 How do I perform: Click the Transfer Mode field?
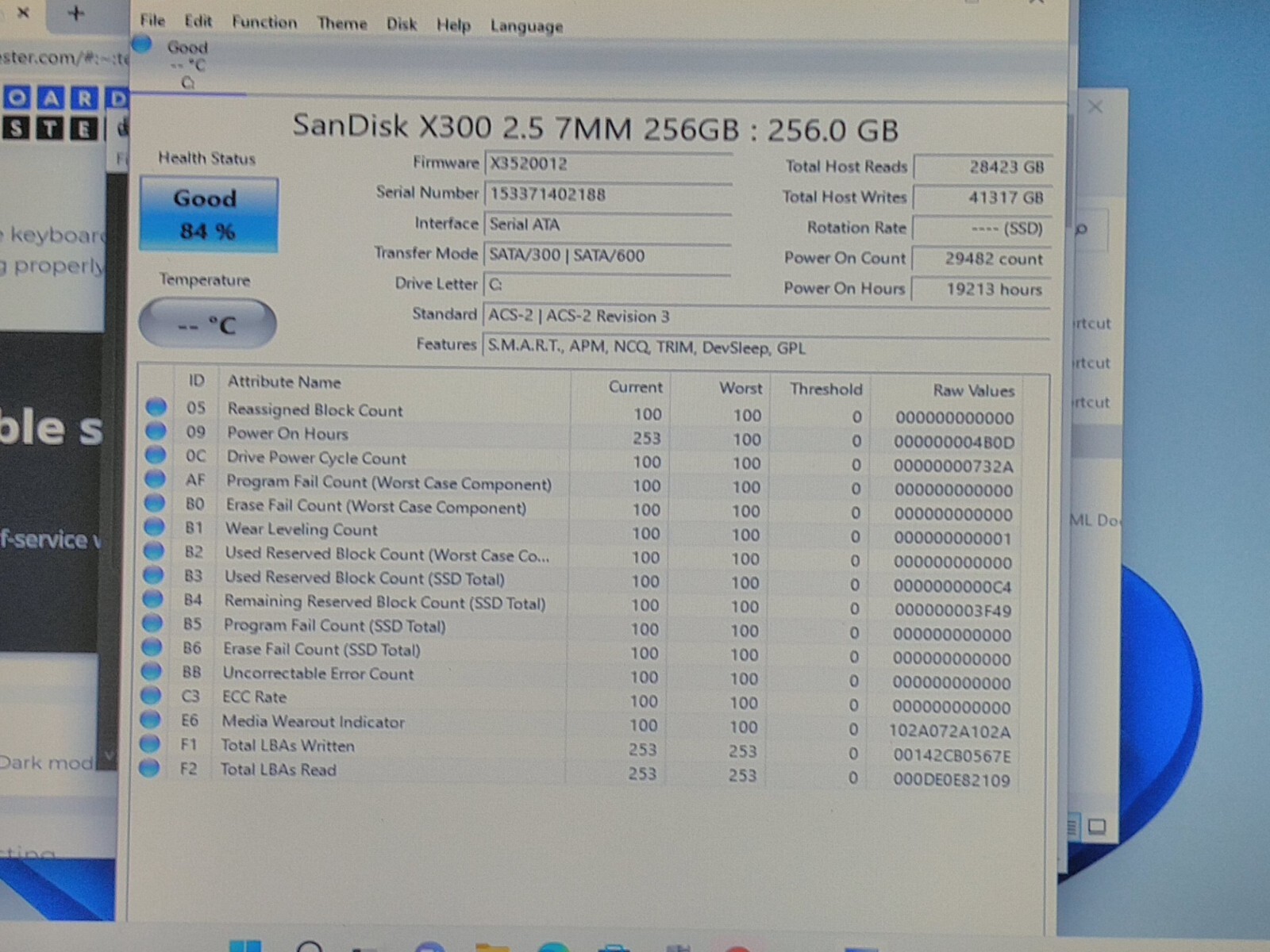pyautogui.click(x=607, y=255)
